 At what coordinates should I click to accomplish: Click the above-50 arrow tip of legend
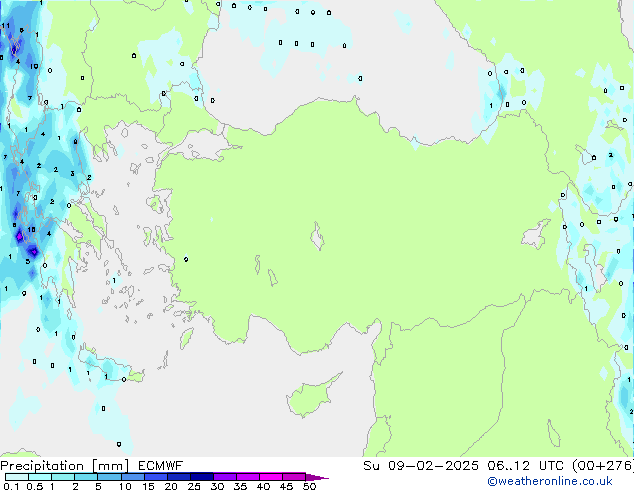point(317,477)
